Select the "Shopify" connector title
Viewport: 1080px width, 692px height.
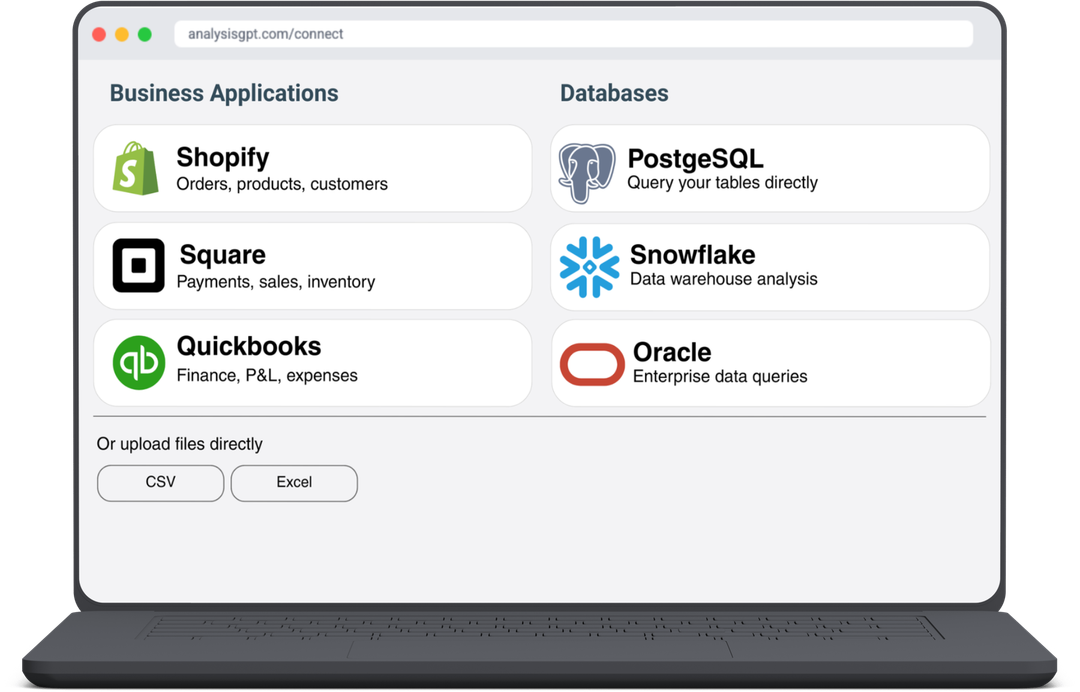(x=222, y=157)
